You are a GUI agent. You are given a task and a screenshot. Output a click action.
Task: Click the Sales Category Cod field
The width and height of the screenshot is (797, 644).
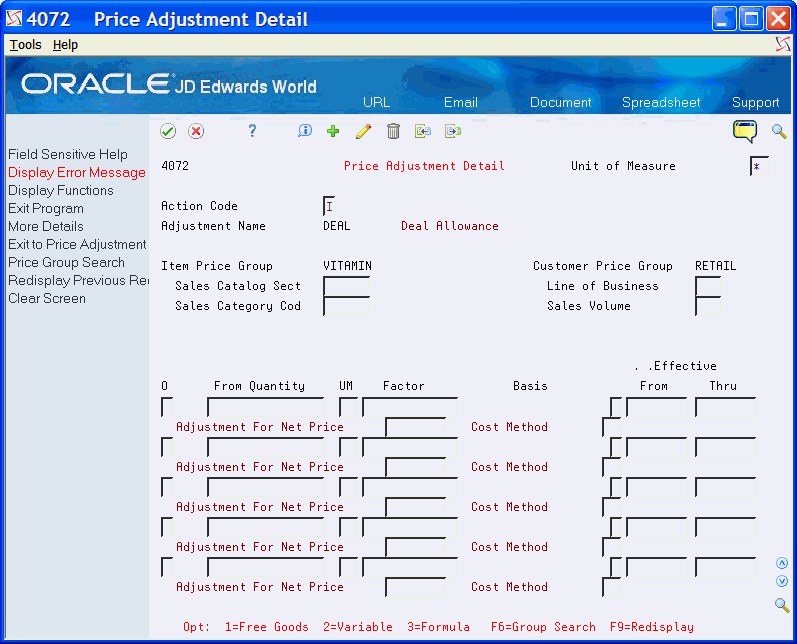(x=347, y=306)
